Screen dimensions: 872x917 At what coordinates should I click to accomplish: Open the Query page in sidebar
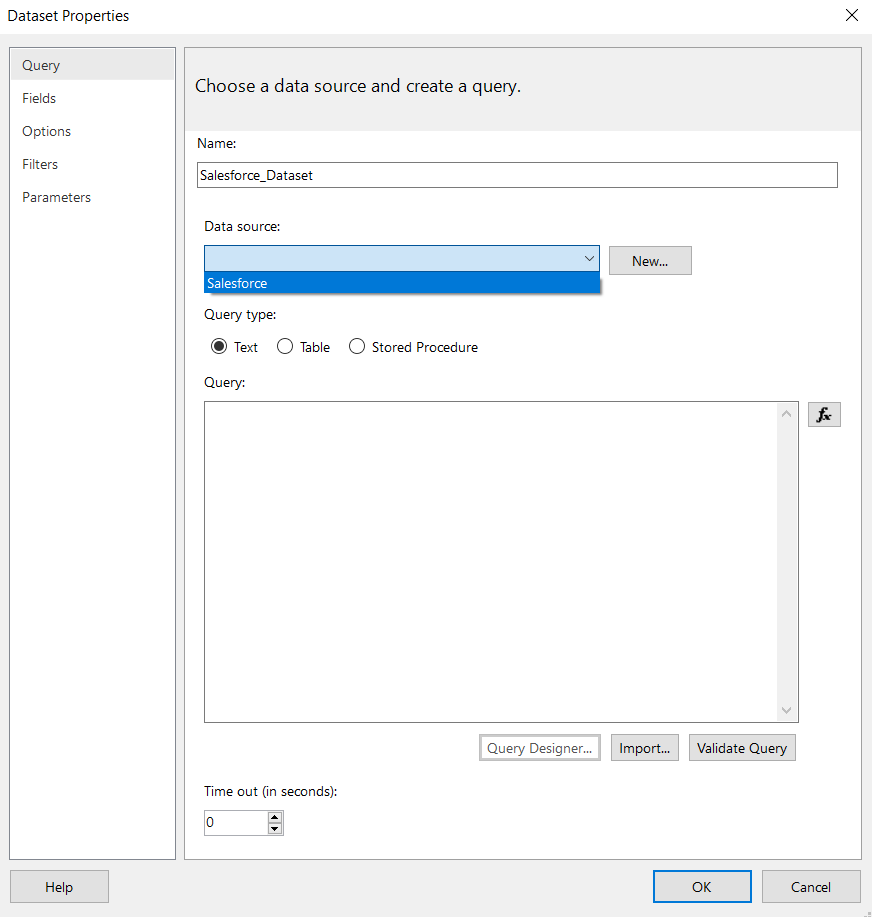[x=42, y=65]
